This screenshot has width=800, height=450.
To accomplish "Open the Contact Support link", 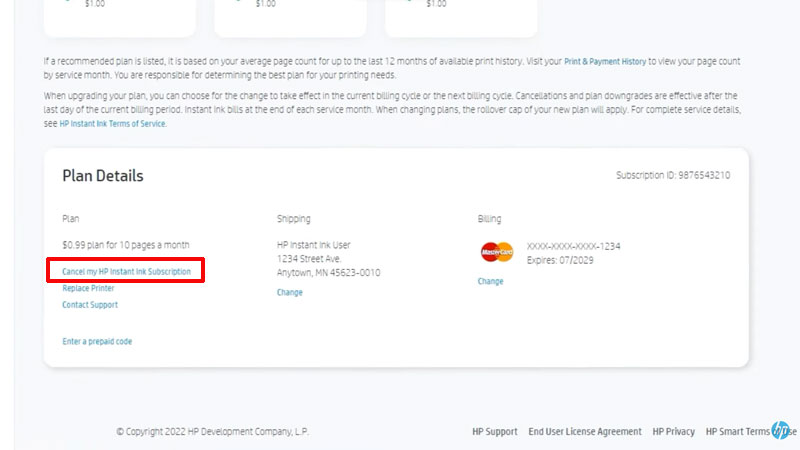I will [x=90, y=305].
